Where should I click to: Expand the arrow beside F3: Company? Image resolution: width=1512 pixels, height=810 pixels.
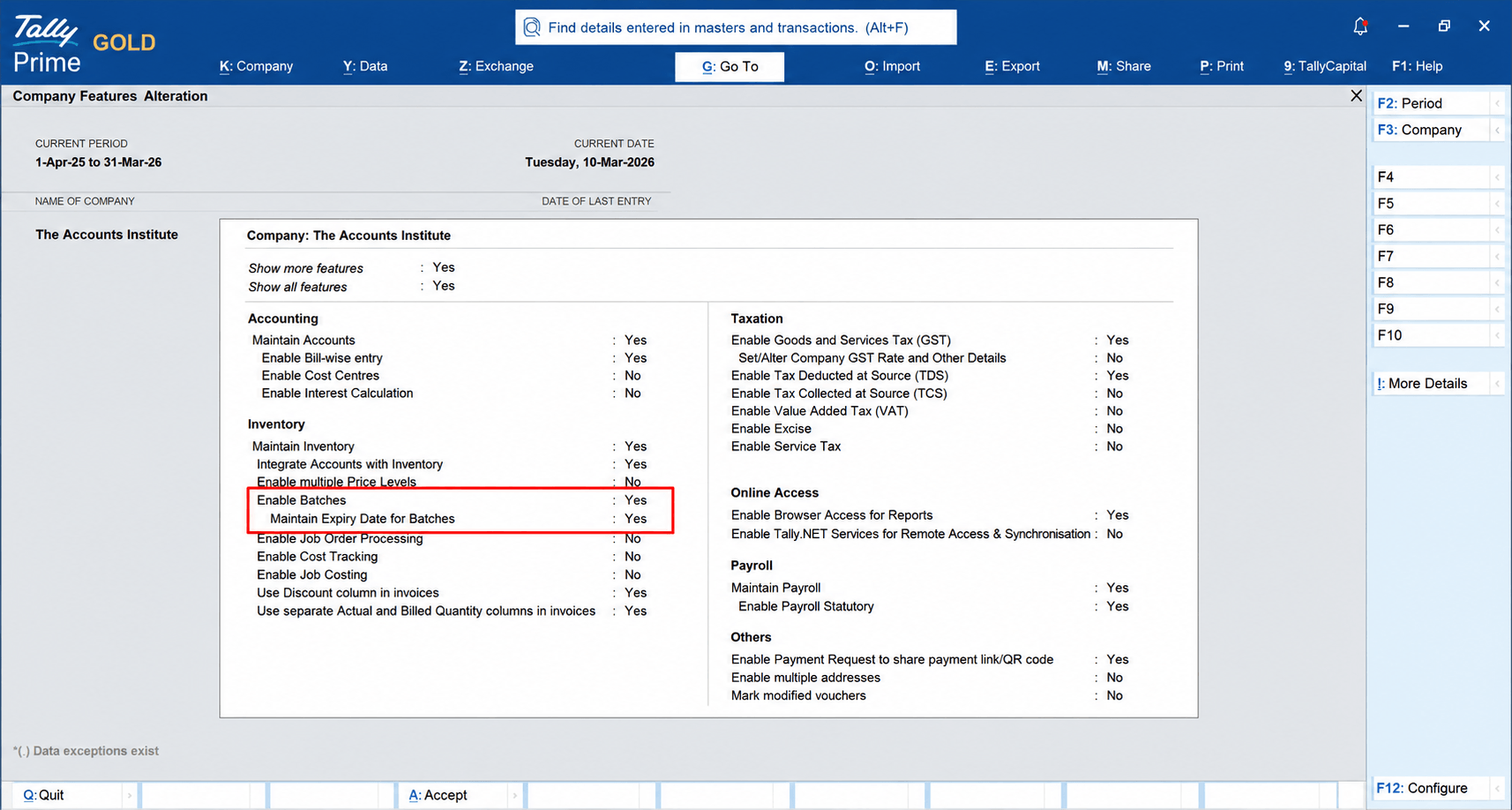pos(1498,130)
